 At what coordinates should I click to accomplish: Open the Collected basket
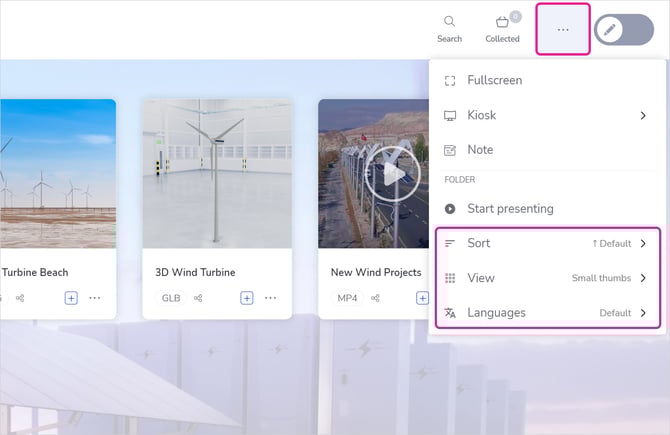coord(502,29)
